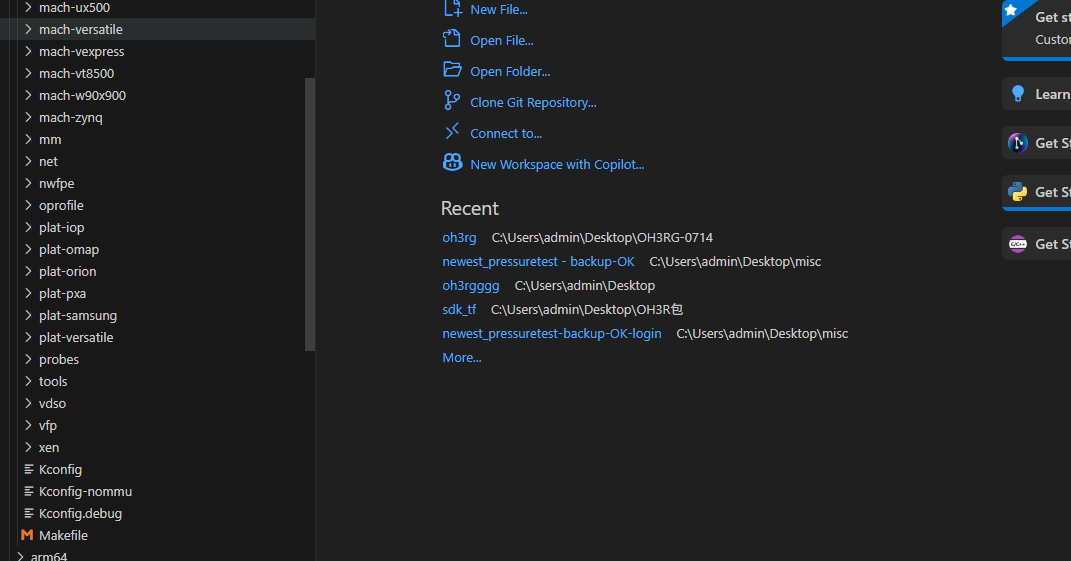Expand the mach-versatile folder chevron
This screenshot has width=1071, height=561.
coord(28,29)
